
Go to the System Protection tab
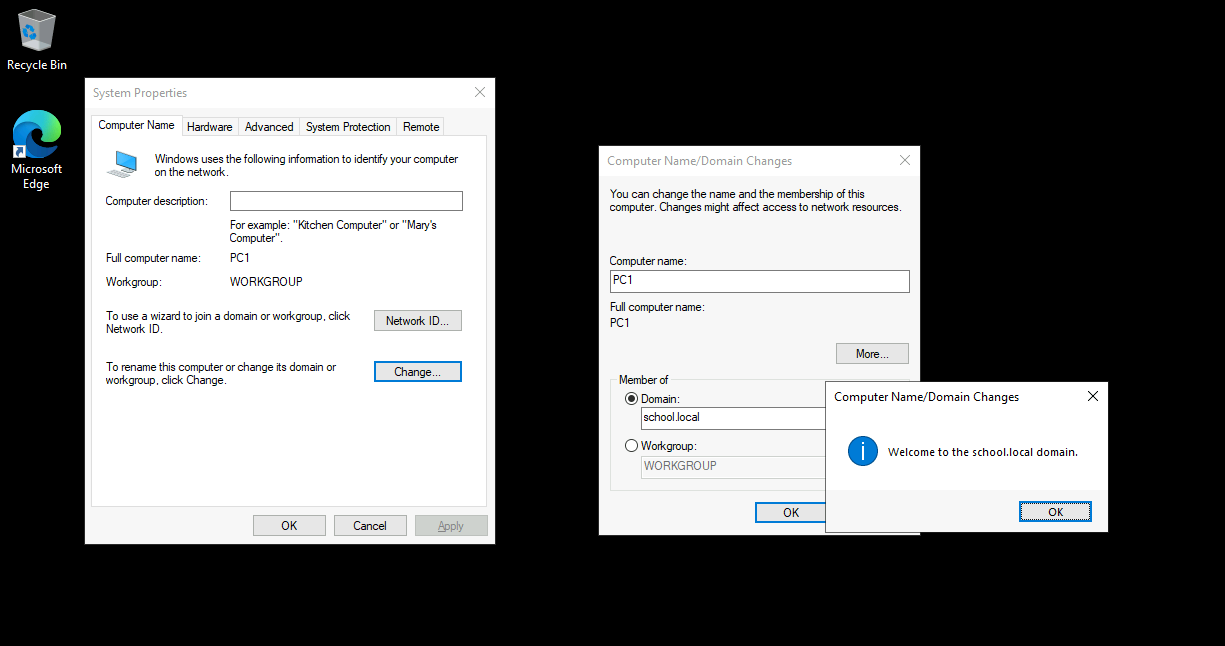[348, 127]
